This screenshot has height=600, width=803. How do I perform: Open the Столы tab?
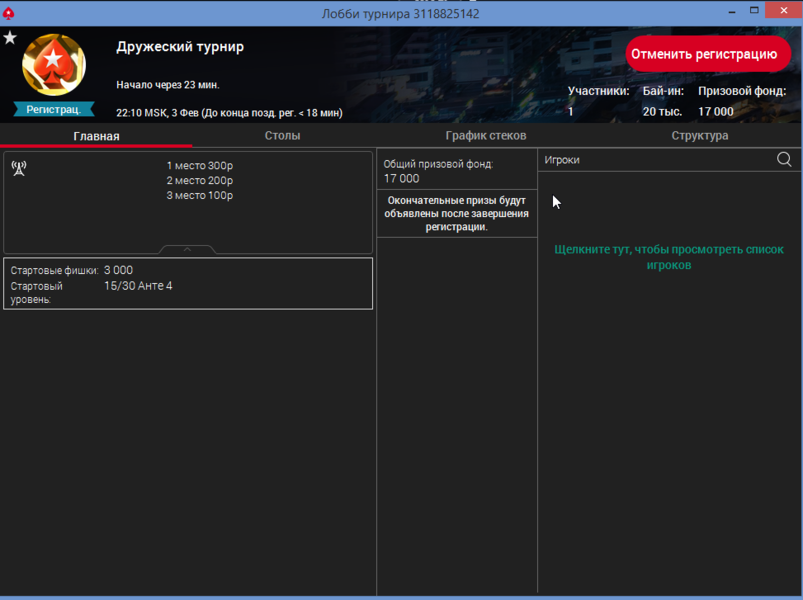tap(282, 136)
